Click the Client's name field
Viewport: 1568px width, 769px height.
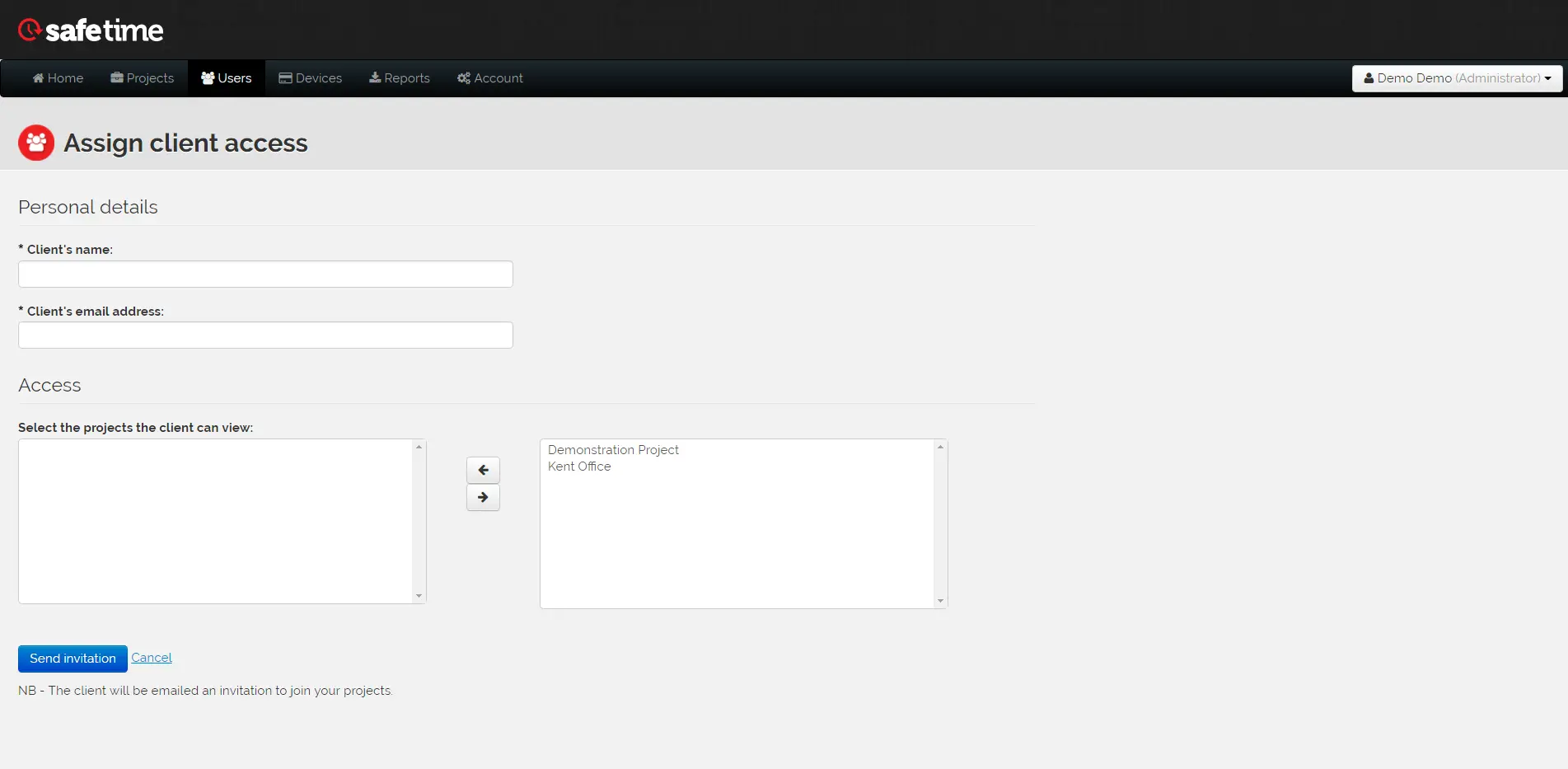tap(265, 274)
